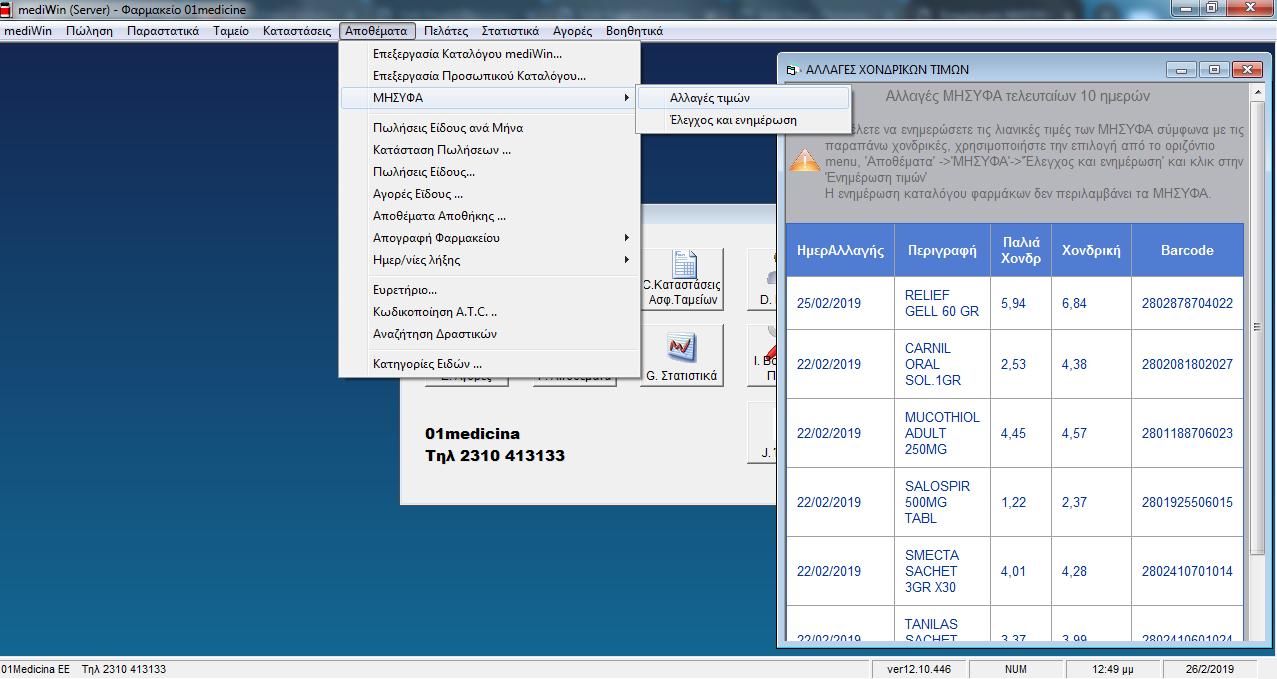Click barcode 2802878704022

point(1188,303)
